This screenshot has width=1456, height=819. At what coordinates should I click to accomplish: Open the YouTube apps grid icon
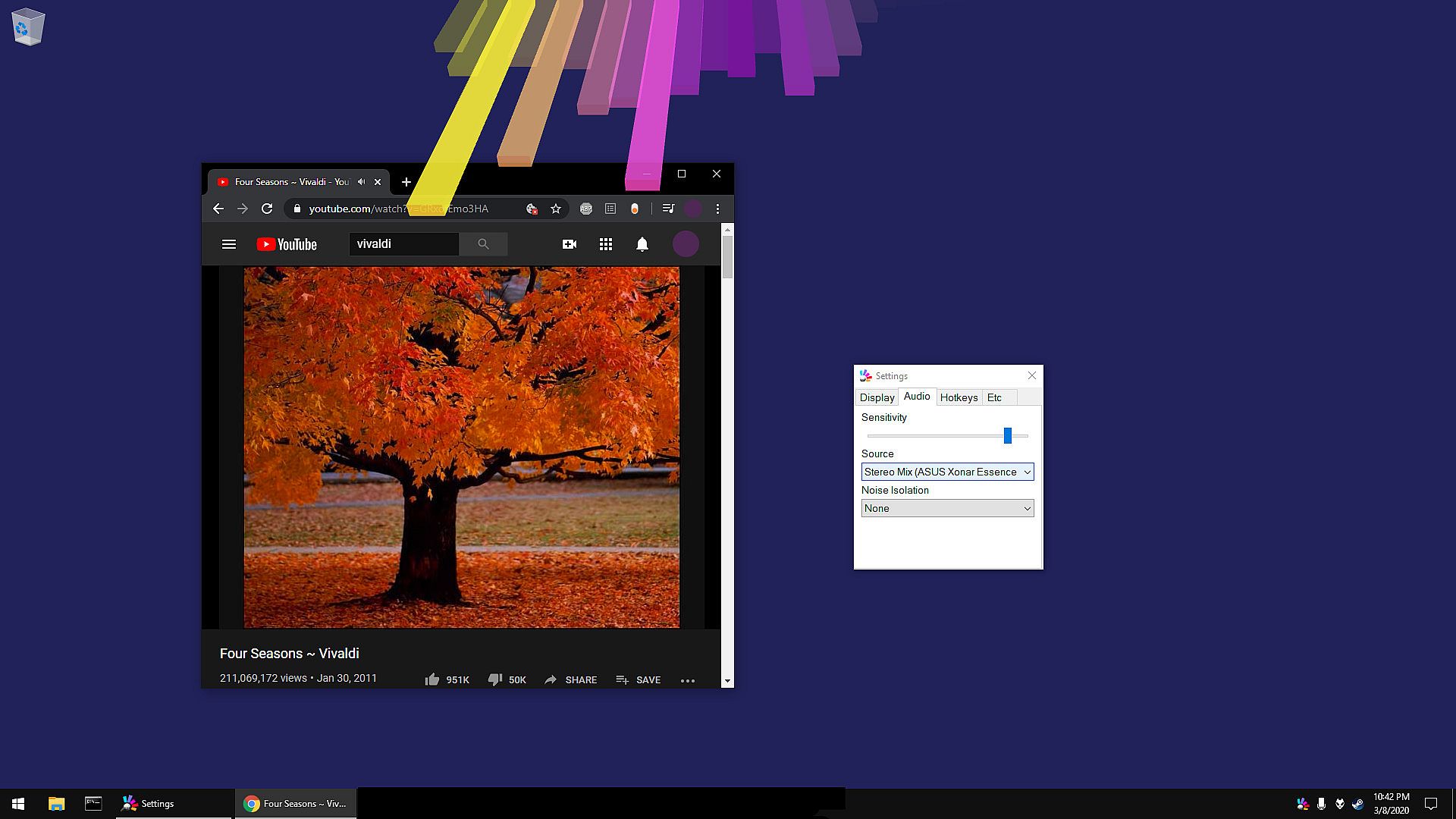(x=605, y=244)
